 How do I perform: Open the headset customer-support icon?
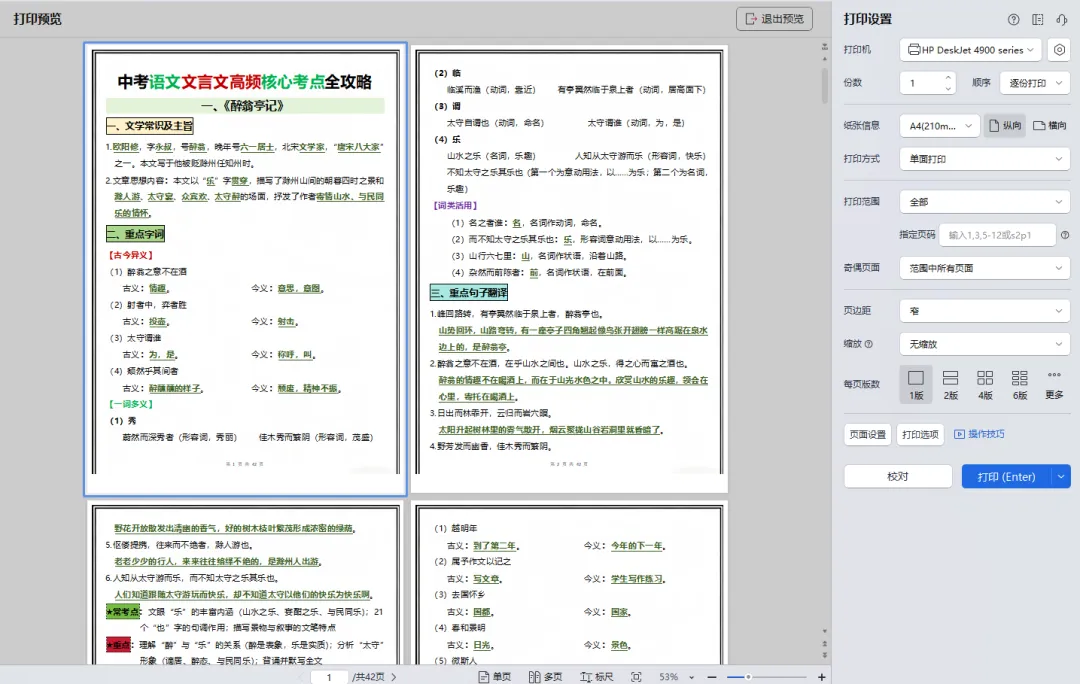1061,19
